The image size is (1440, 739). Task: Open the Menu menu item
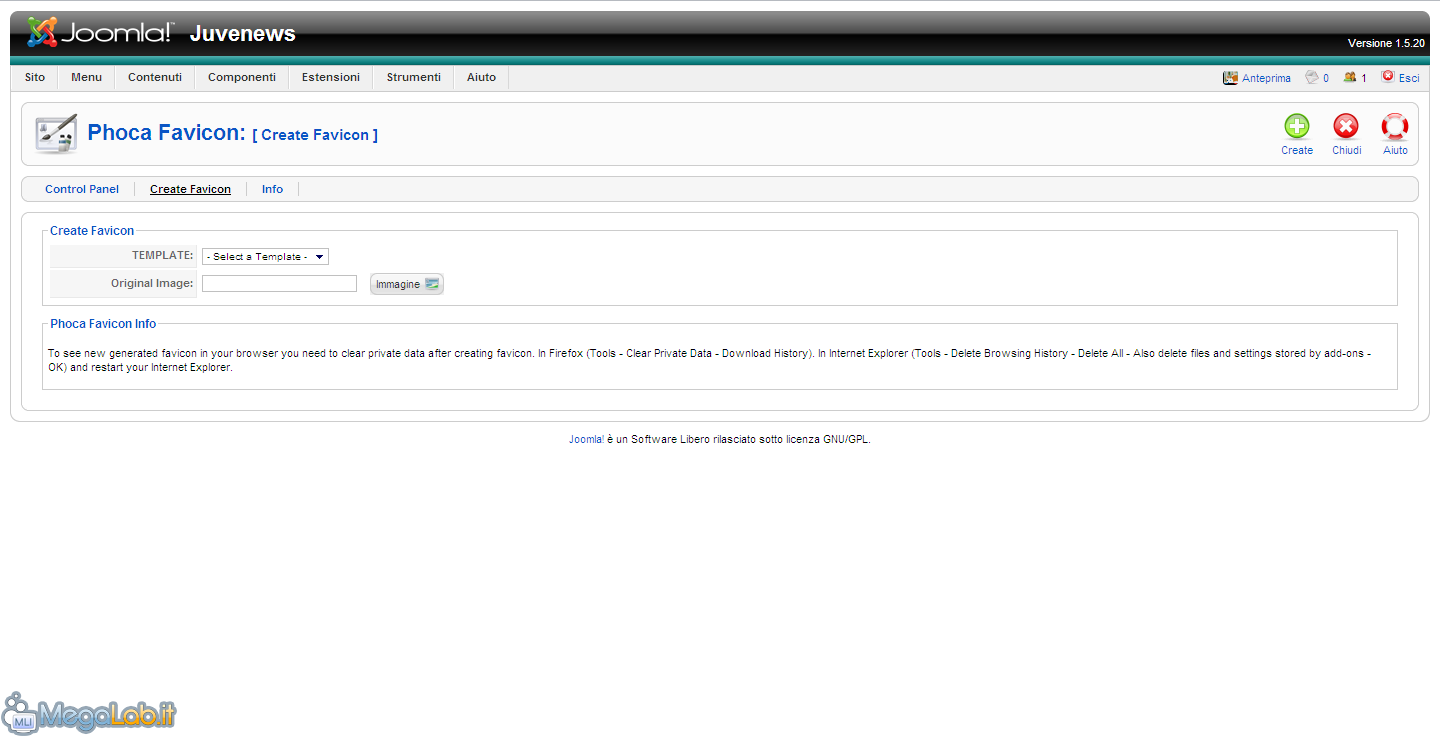tap(86, 77)
